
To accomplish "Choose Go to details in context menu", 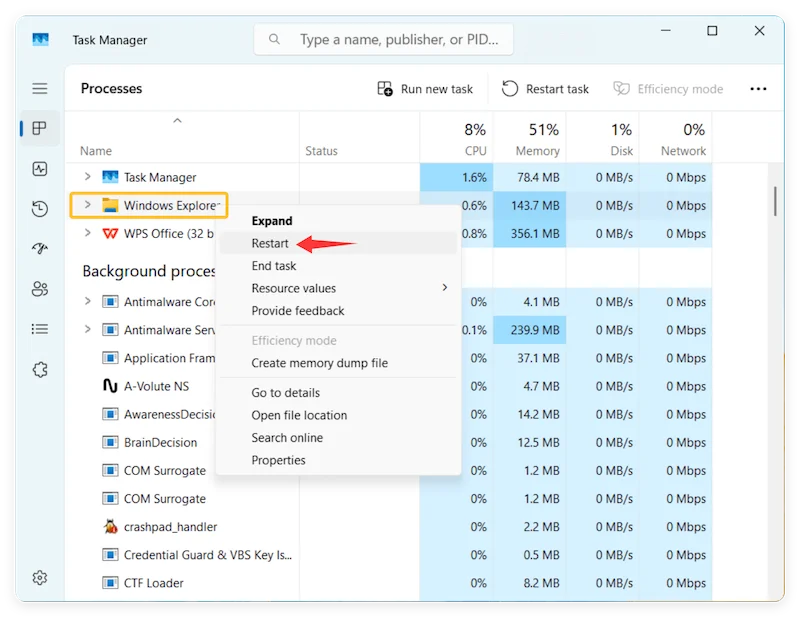I will [x=338, y=392].
